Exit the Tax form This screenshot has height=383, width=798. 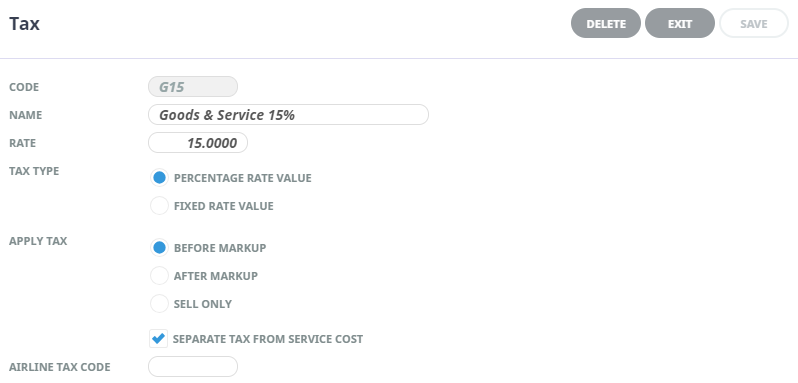(680, 23)
